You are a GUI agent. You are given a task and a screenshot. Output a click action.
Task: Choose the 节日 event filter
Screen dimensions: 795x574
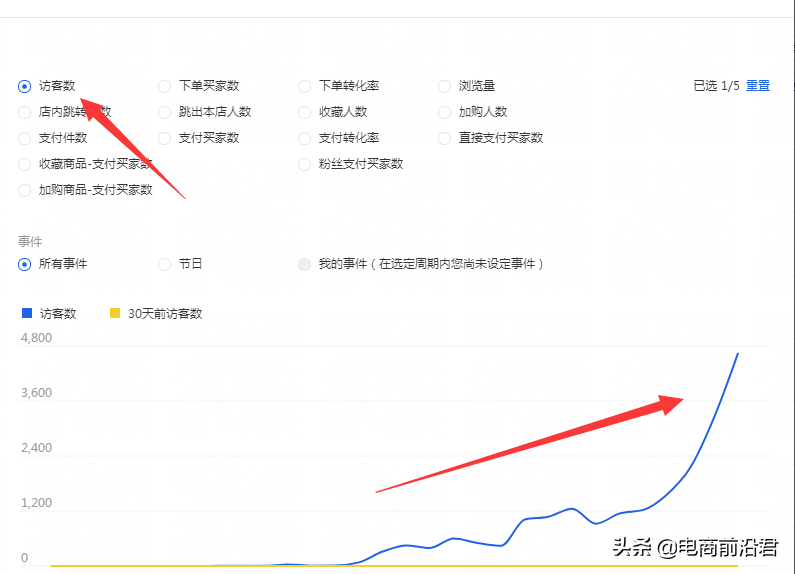pyautogui.click(x=164, y=264)
